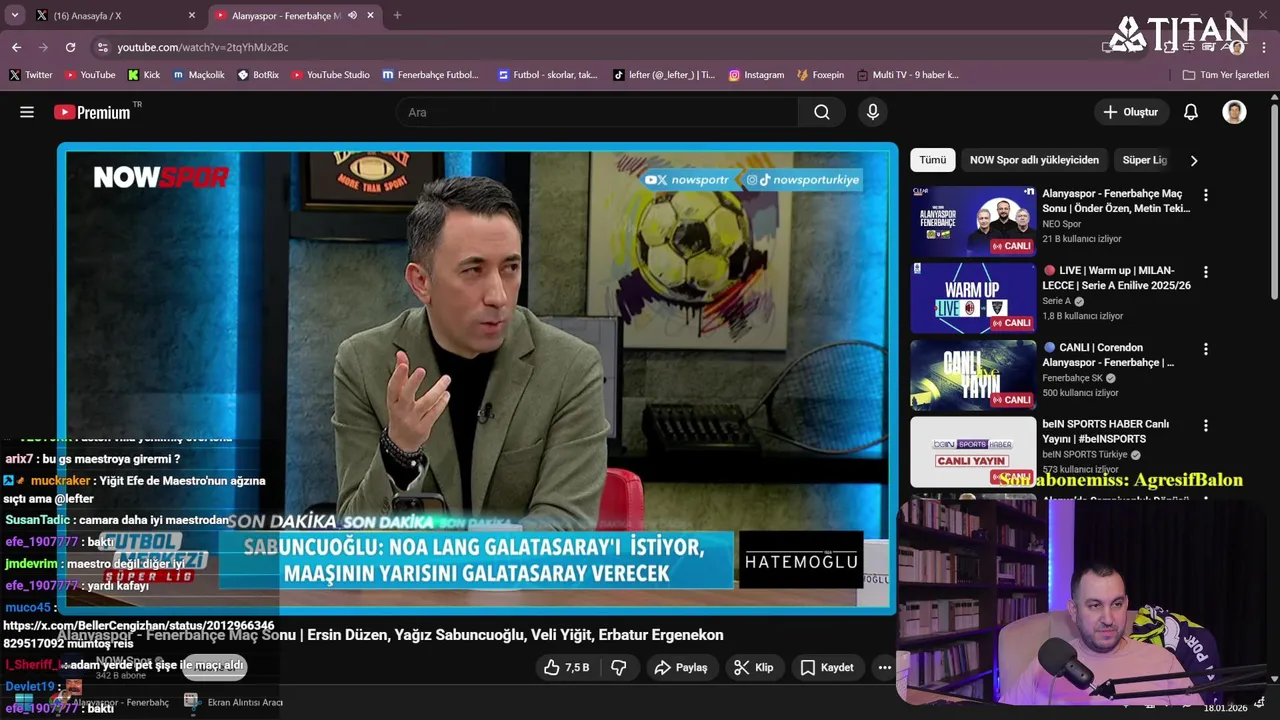Open options for beIN SPORTS HABER video
Viewport: 1280px width, 720px height.
(1205, 425)
